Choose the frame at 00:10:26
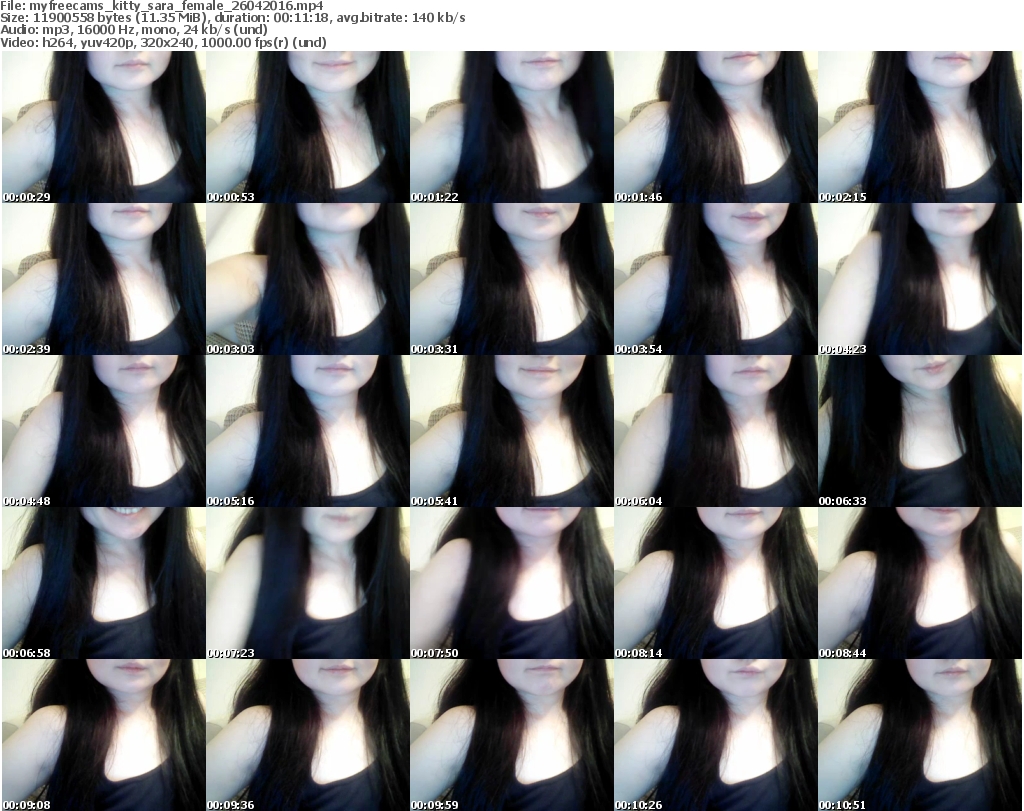 coord(716,735)
